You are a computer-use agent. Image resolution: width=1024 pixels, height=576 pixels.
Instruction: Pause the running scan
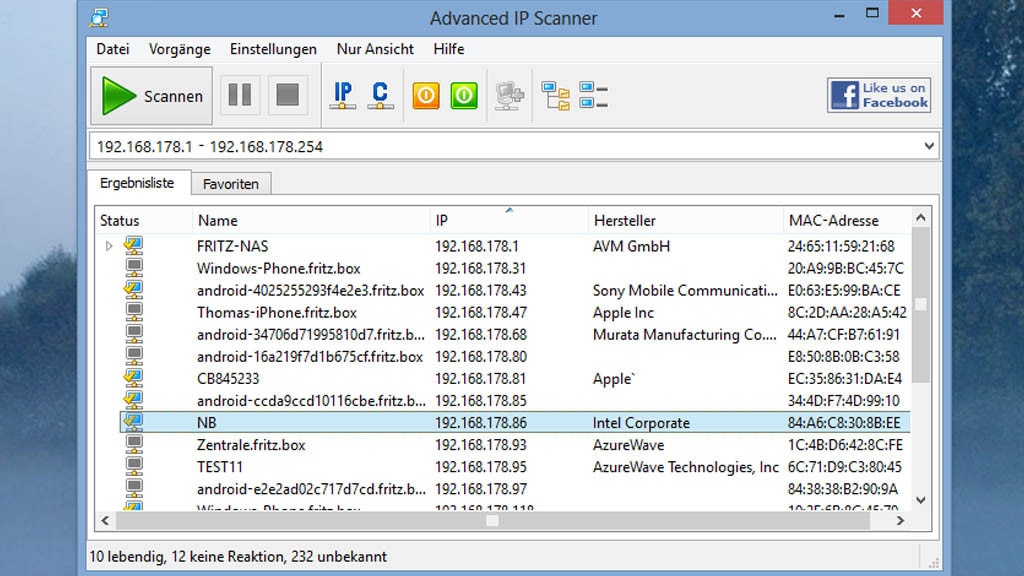pos(240,95)
